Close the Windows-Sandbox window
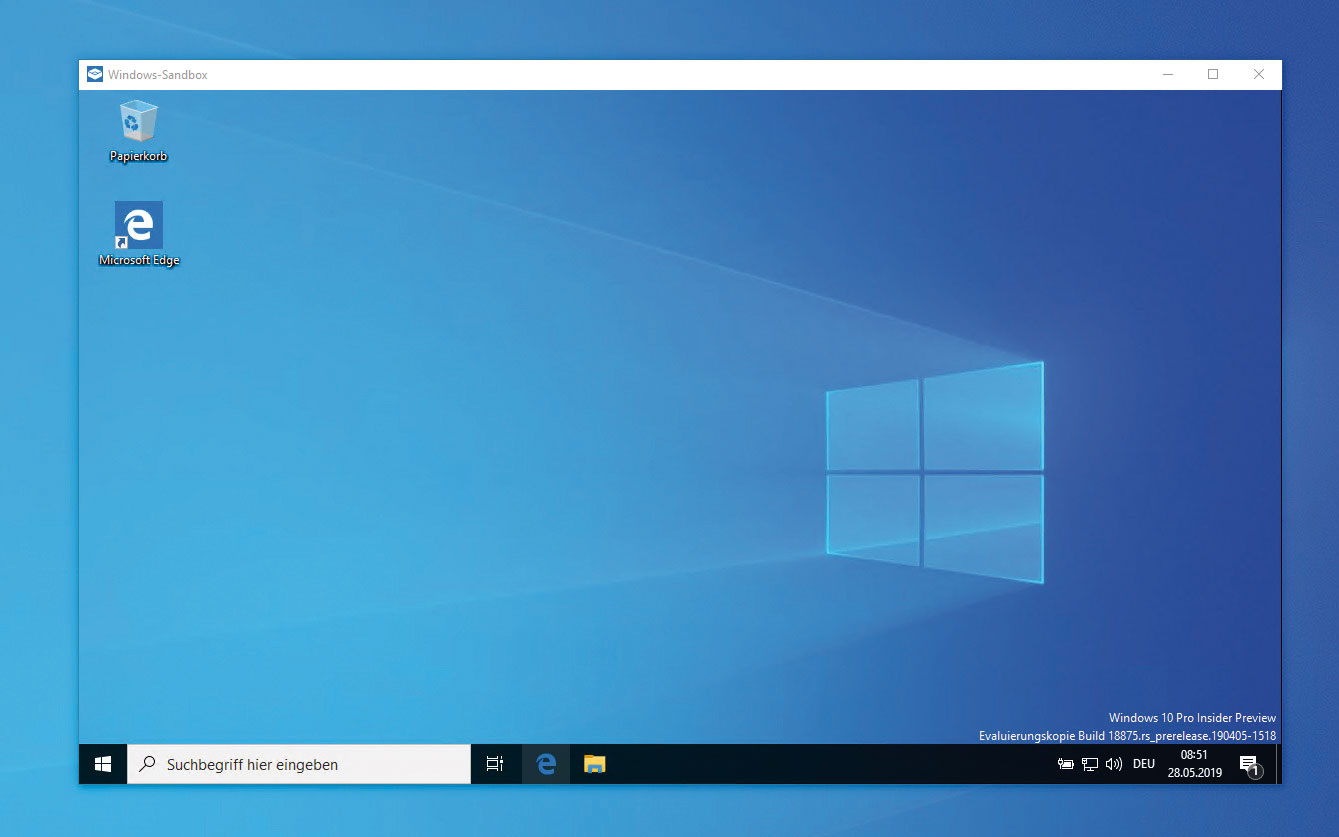 click(1259, 74)
